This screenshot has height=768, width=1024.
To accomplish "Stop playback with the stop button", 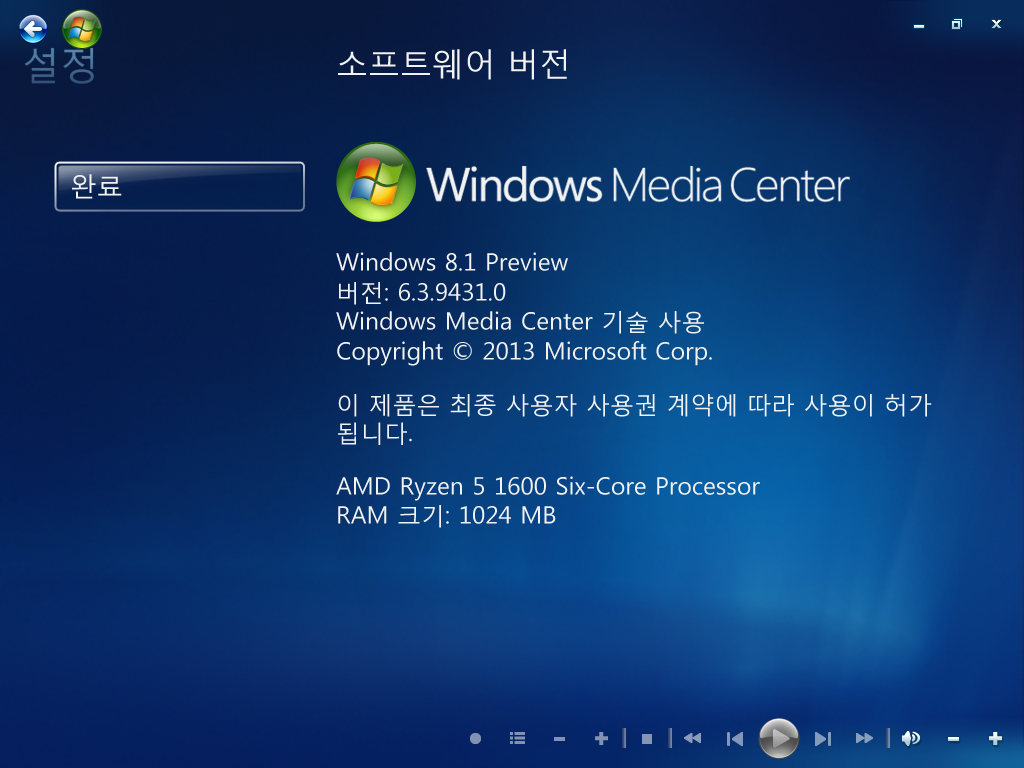I will pyautogui.click(x=647, y=739).
